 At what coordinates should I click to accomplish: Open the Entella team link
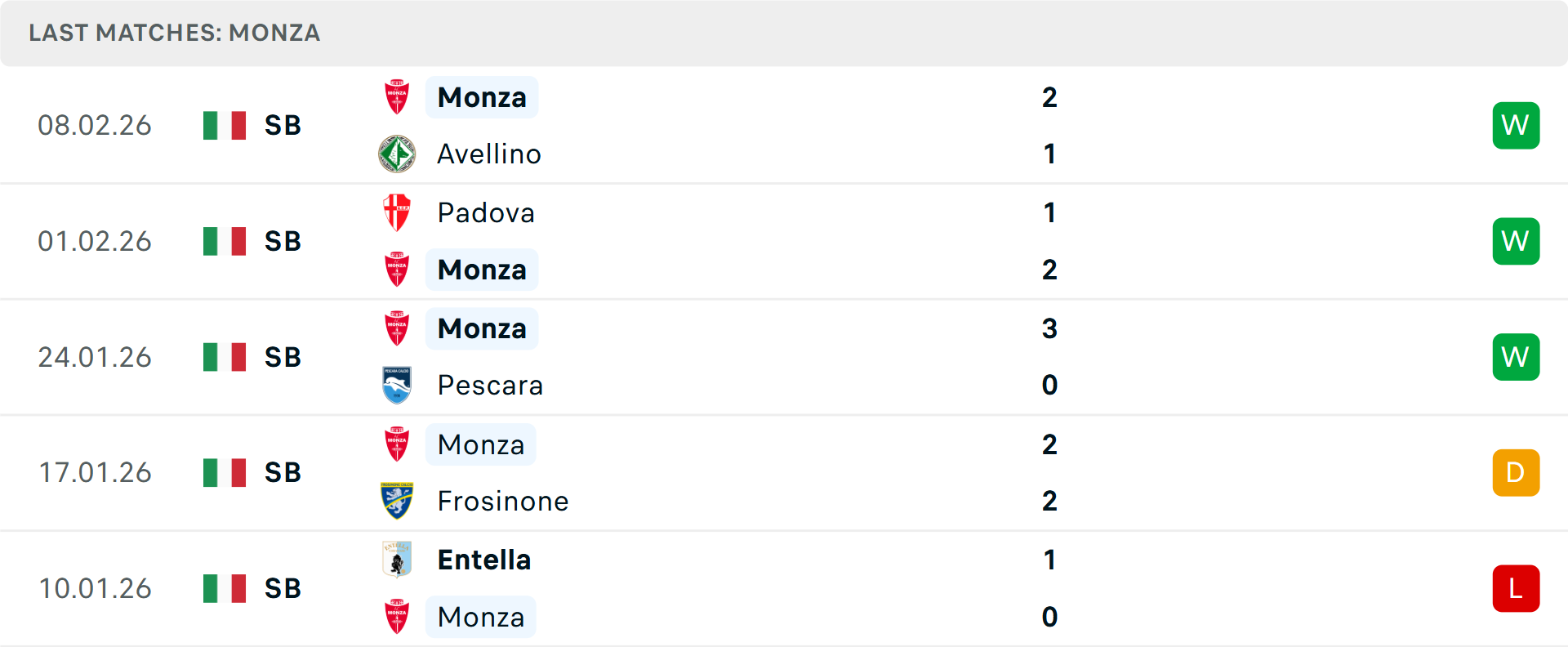[x=484, y=560]
